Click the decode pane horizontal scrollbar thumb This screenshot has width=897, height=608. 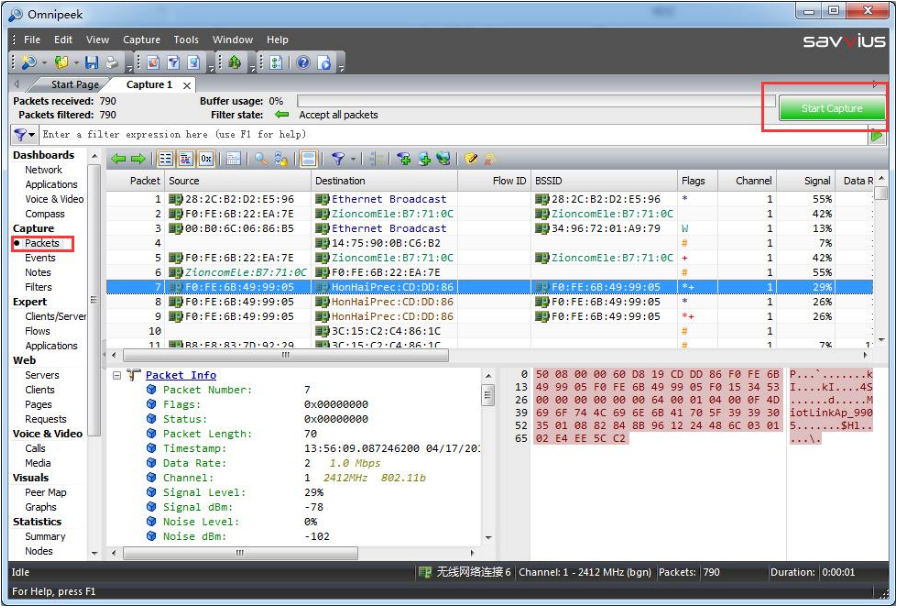tap(240, 553)
